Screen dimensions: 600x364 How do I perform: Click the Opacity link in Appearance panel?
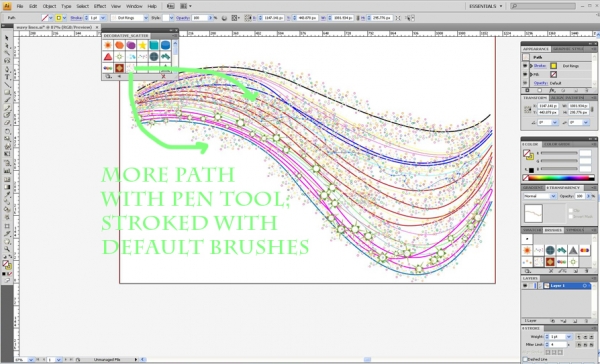tap(541, 83)
